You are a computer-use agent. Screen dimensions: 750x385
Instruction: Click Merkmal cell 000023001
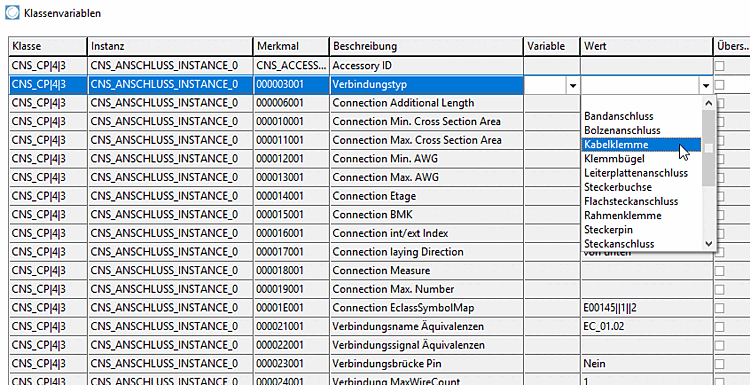(x=292, y=364)
